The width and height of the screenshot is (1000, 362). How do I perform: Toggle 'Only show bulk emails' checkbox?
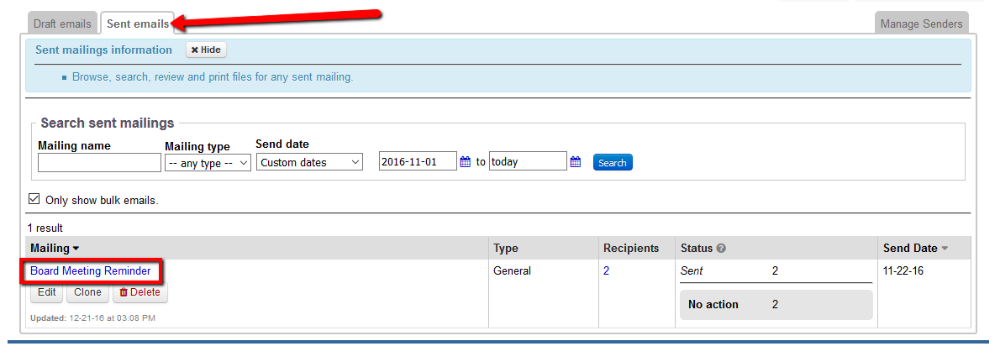coord(34,199)
